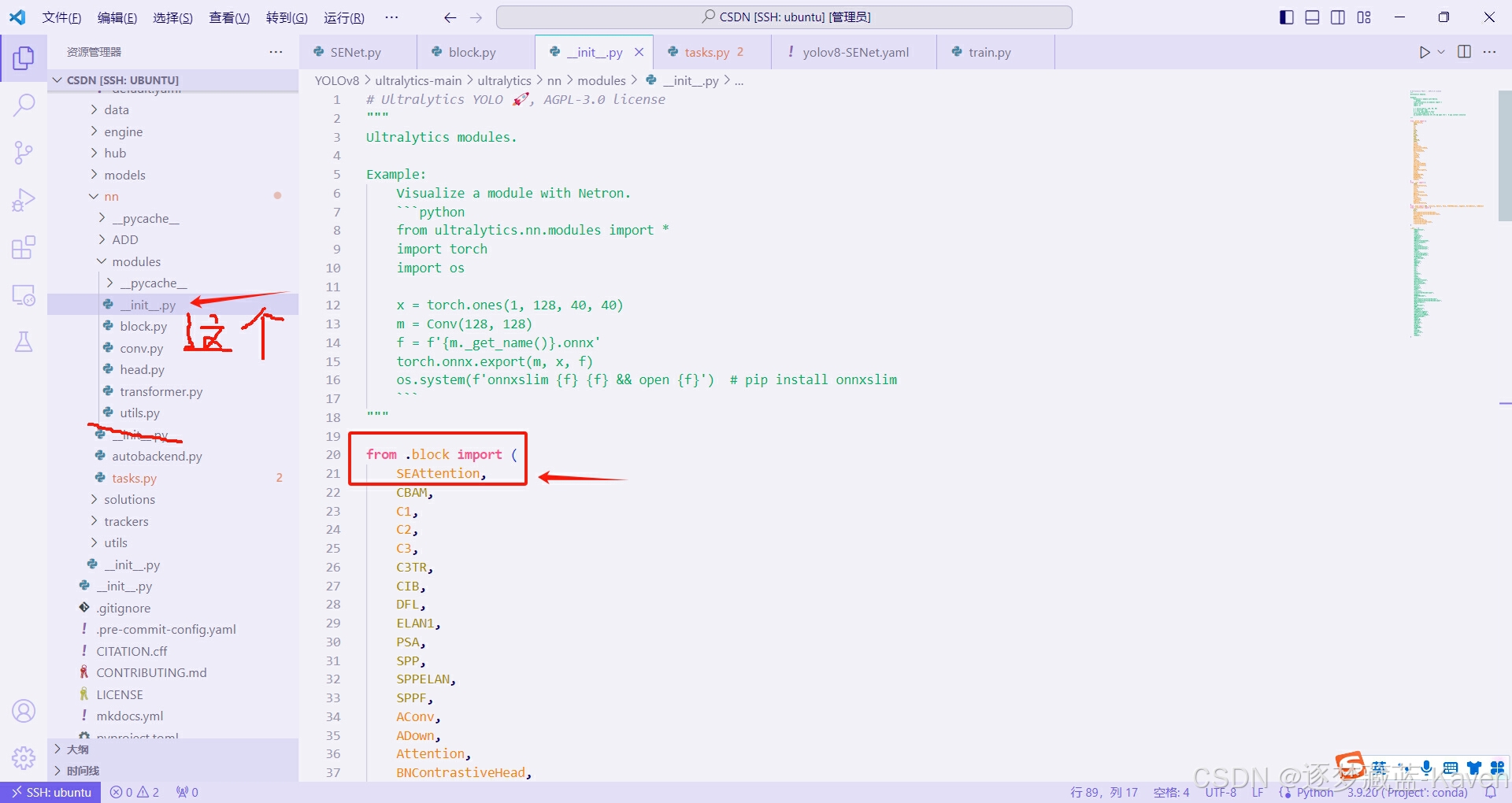Click the SSH: ubuntu remote indicator
Image resolution: width=1512 pixels, height=803 pixels.
[50, 792]
